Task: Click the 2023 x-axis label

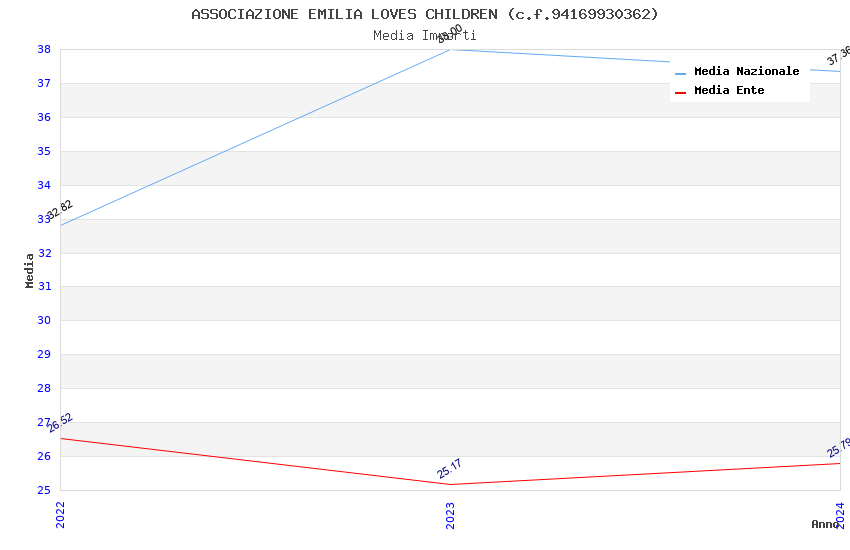Action: (x=450, y=515)
